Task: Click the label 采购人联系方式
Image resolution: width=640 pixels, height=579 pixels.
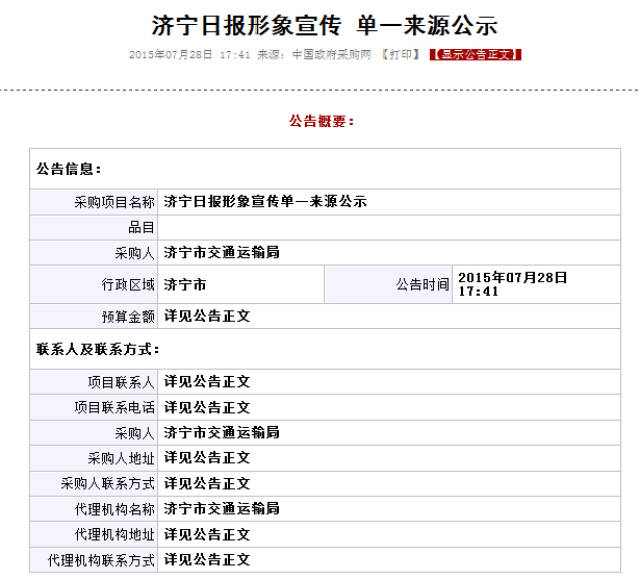Action: (x=107, y=484)
